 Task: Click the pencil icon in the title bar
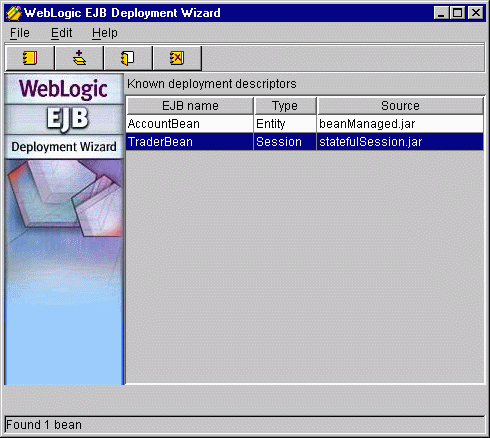tap(14, 13)
